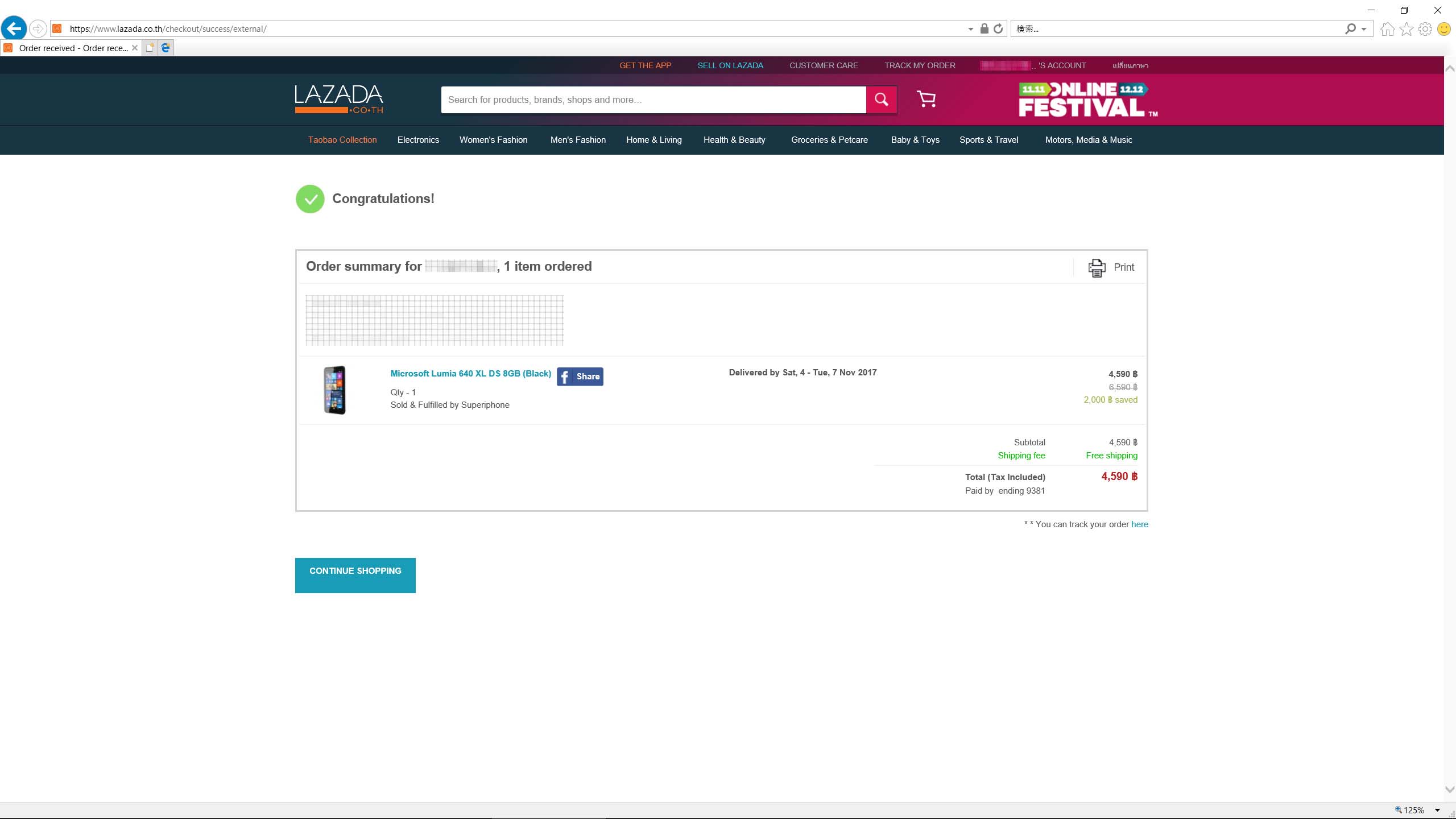Click the green checkmark icon
1456x819 pixels.
click(310, 199)
